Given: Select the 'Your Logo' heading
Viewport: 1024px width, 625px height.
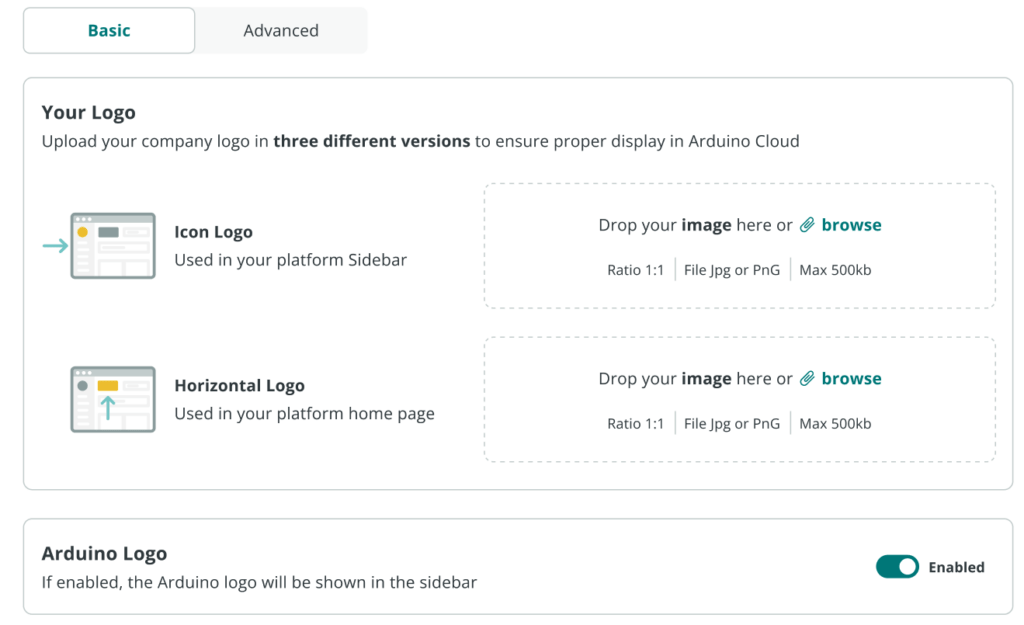Looking at the screenshot, I should pyautogui.click(x=89, y=112).
